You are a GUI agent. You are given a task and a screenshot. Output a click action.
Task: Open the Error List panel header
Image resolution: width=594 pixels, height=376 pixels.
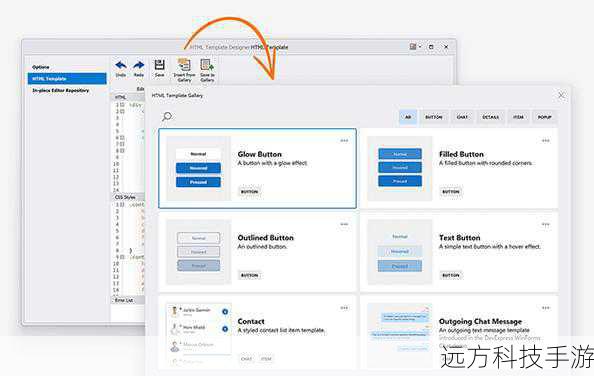click(128, 300)
